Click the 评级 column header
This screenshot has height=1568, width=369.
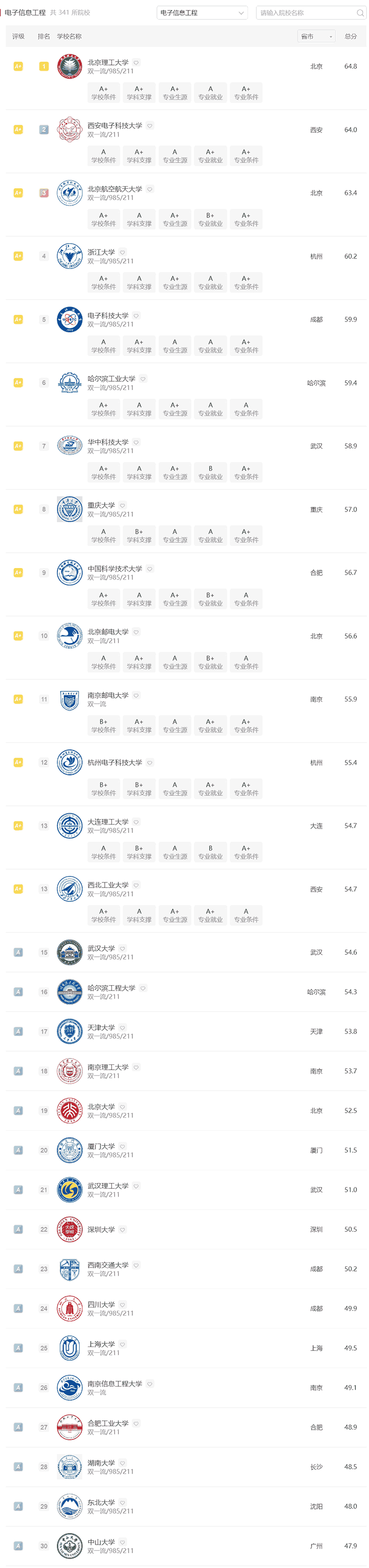point(18,36)
